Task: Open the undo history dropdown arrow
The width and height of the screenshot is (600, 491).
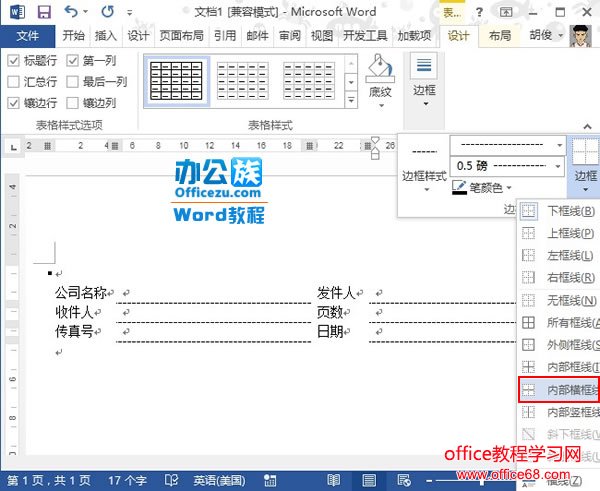Action: point(85,12)
